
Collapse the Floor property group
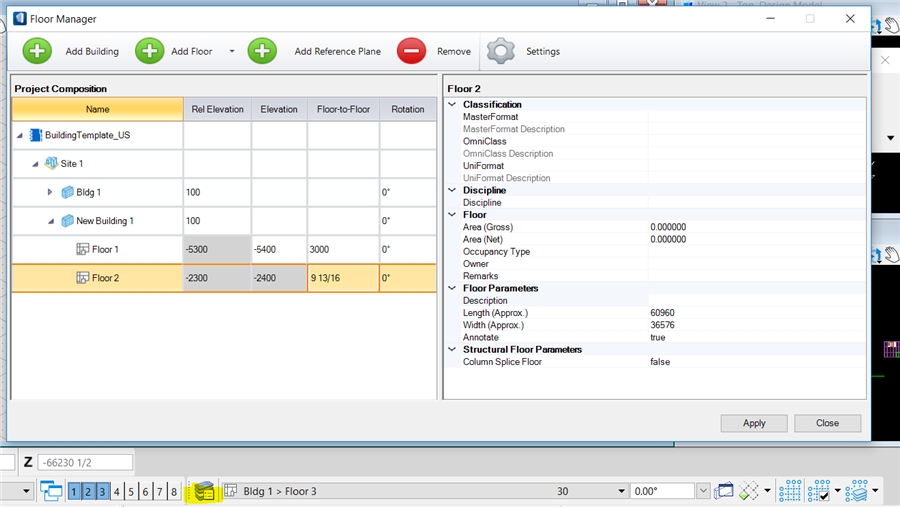[452, 215]
